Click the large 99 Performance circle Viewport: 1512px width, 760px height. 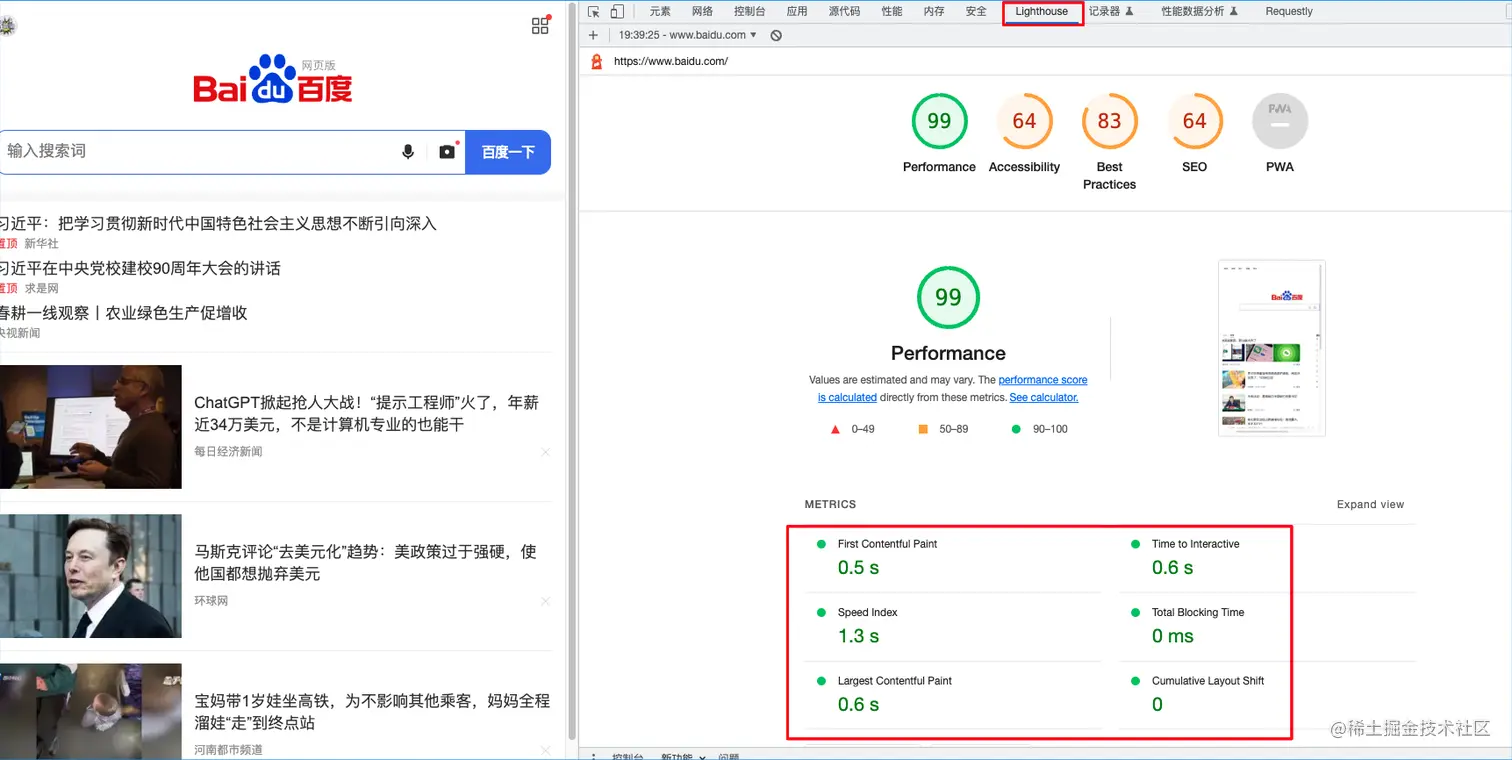point(948,297)
